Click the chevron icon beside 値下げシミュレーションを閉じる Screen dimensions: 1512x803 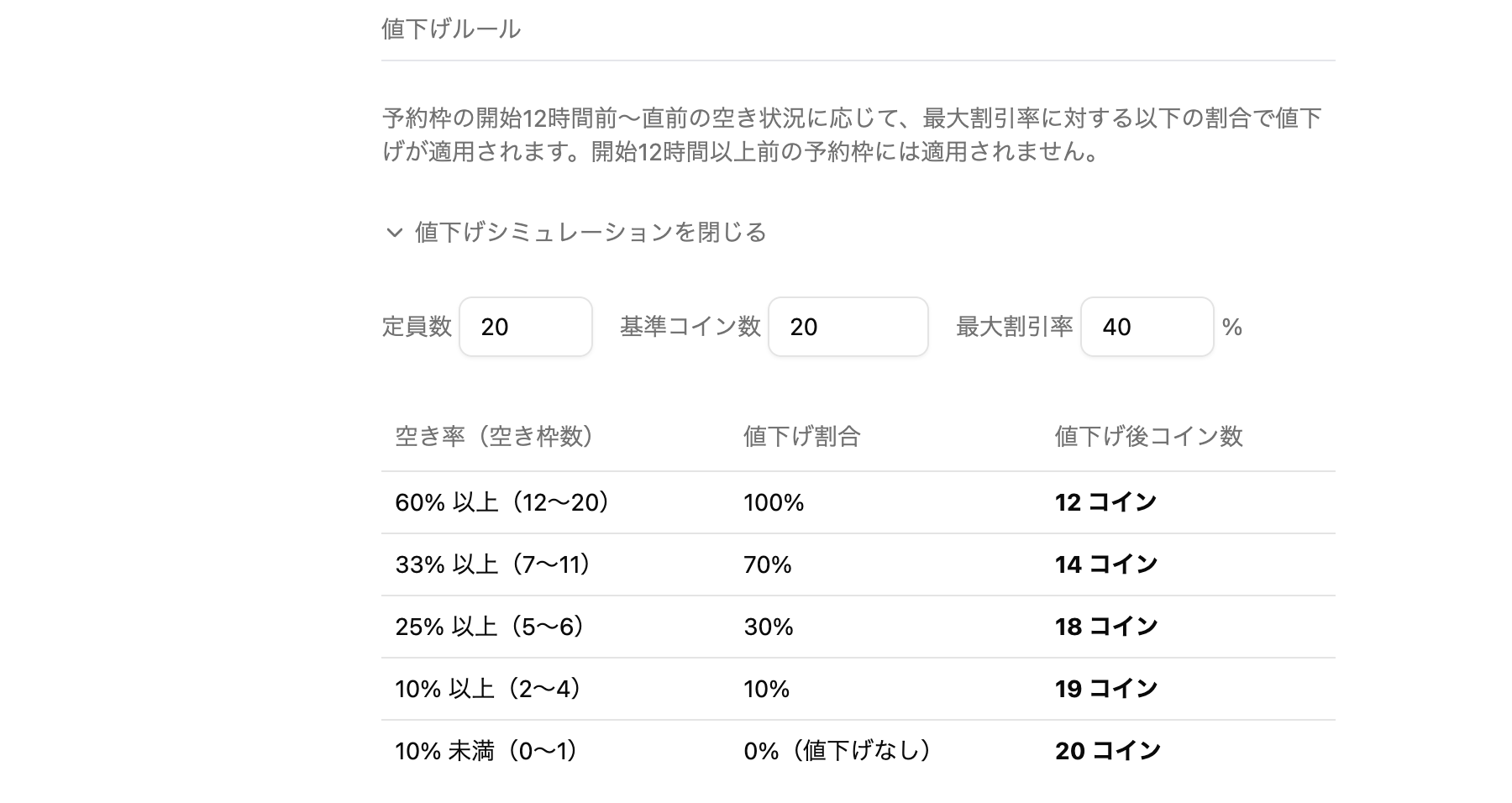pyautogui.click(x=394, y=233)
